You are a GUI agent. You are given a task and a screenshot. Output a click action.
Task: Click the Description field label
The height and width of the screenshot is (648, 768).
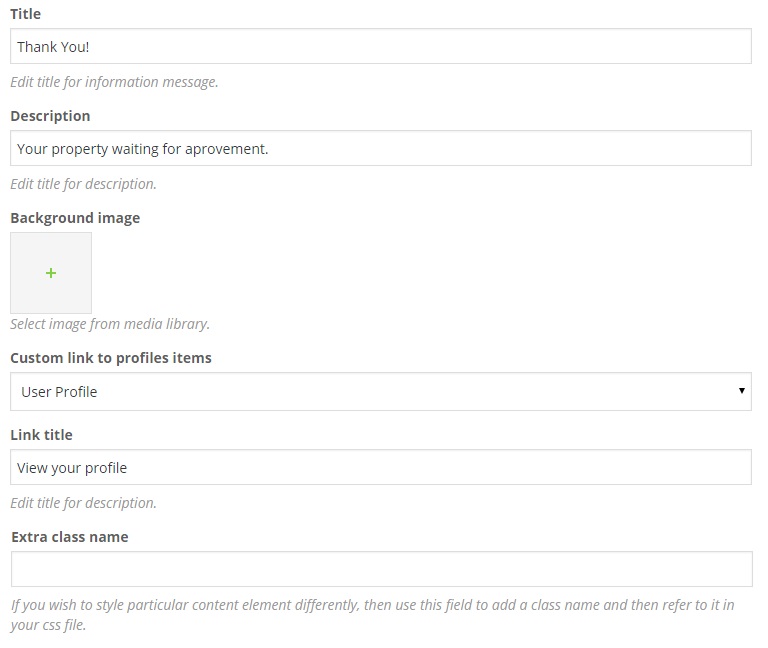[50, 116]
